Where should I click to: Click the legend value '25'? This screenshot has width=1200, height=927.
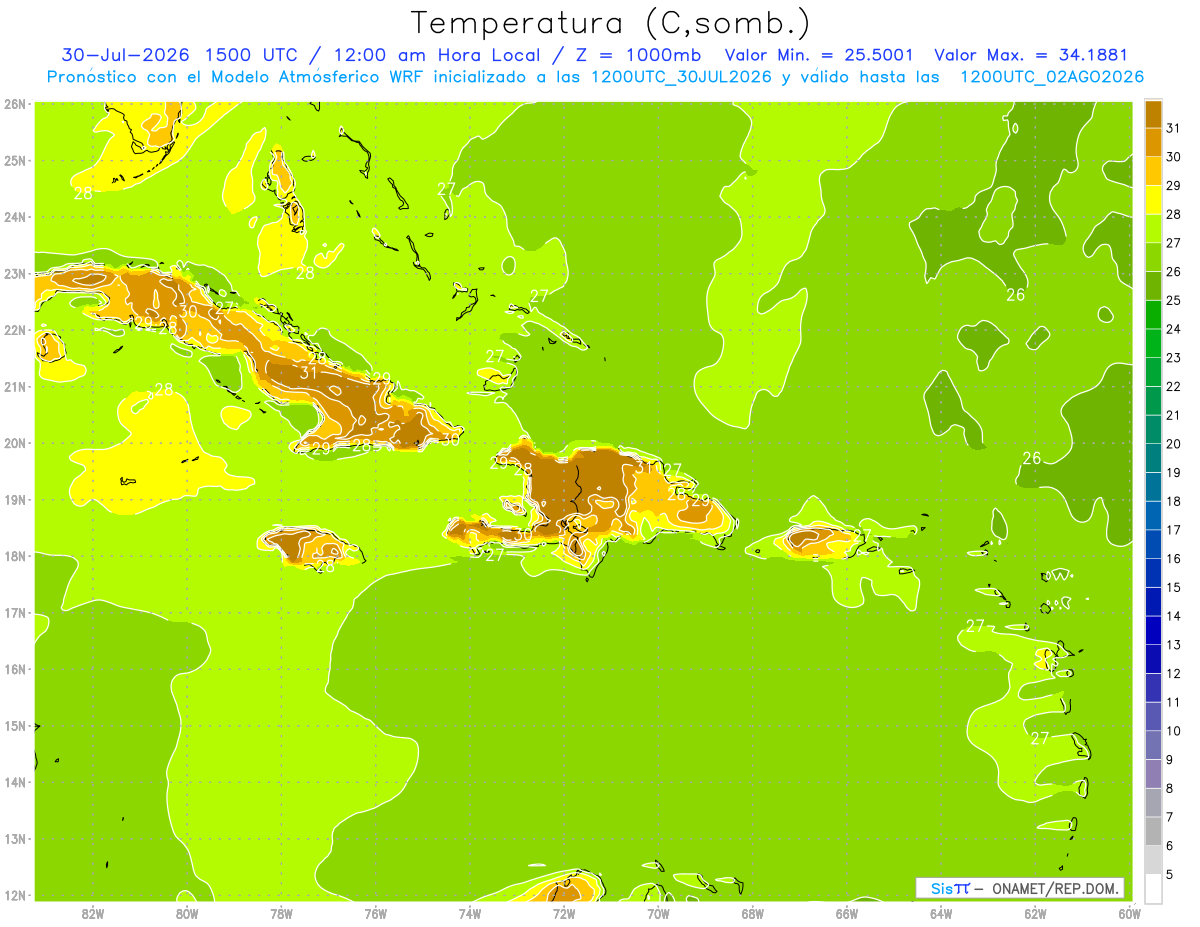coord(1174,300)
